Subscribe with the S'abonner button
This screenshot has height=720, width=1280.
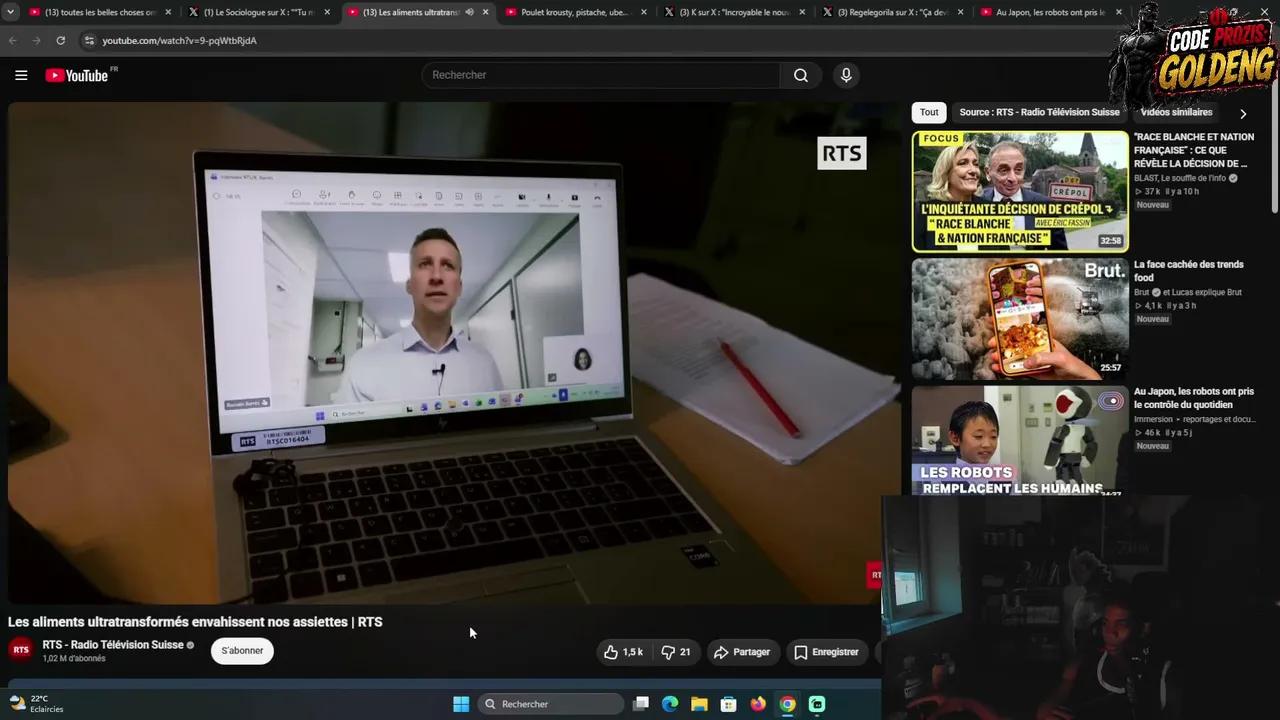click(x=242, y=651)
